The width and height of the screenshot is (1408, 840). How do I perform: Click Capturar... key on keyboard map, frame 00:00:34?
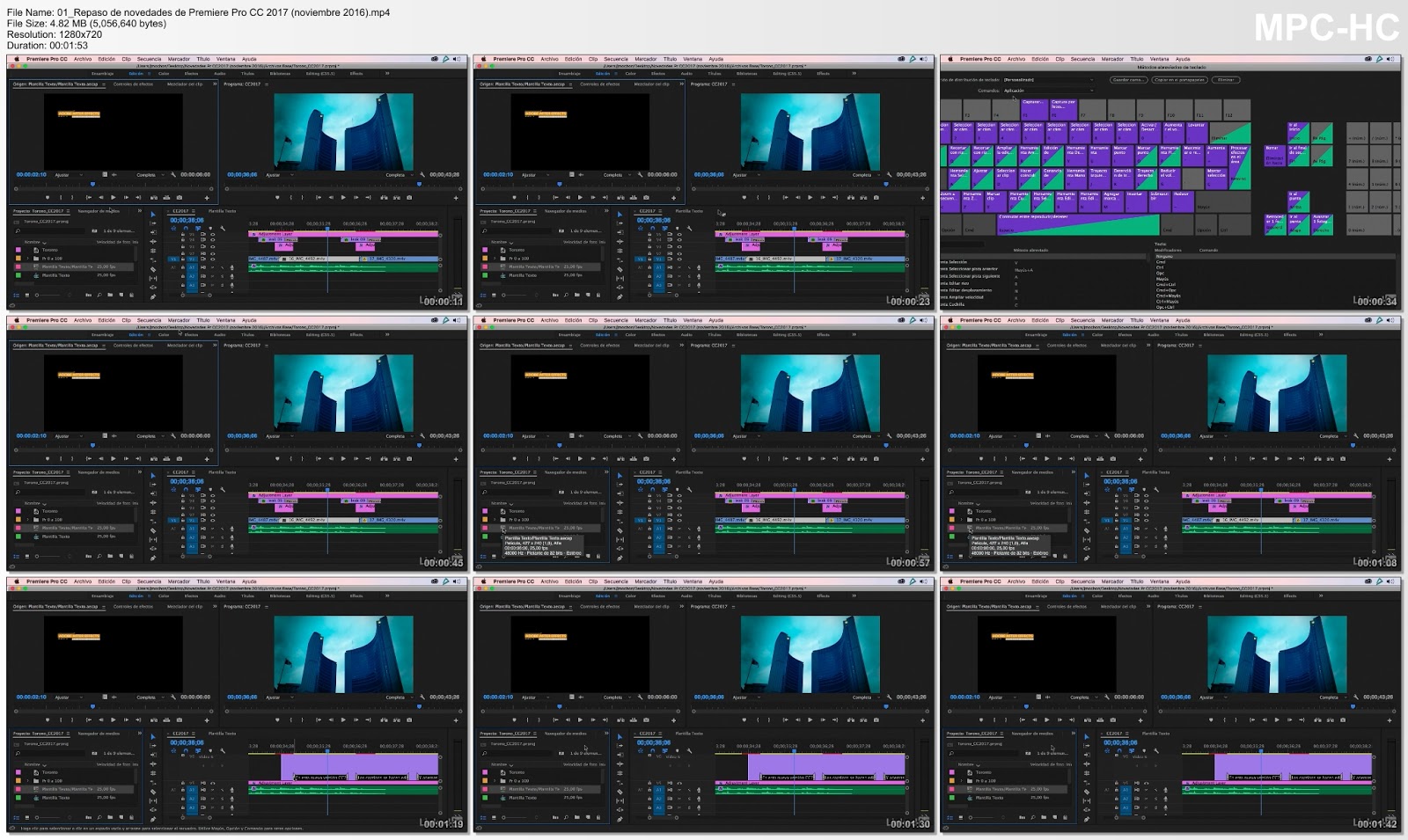[x=1035, y=110]
